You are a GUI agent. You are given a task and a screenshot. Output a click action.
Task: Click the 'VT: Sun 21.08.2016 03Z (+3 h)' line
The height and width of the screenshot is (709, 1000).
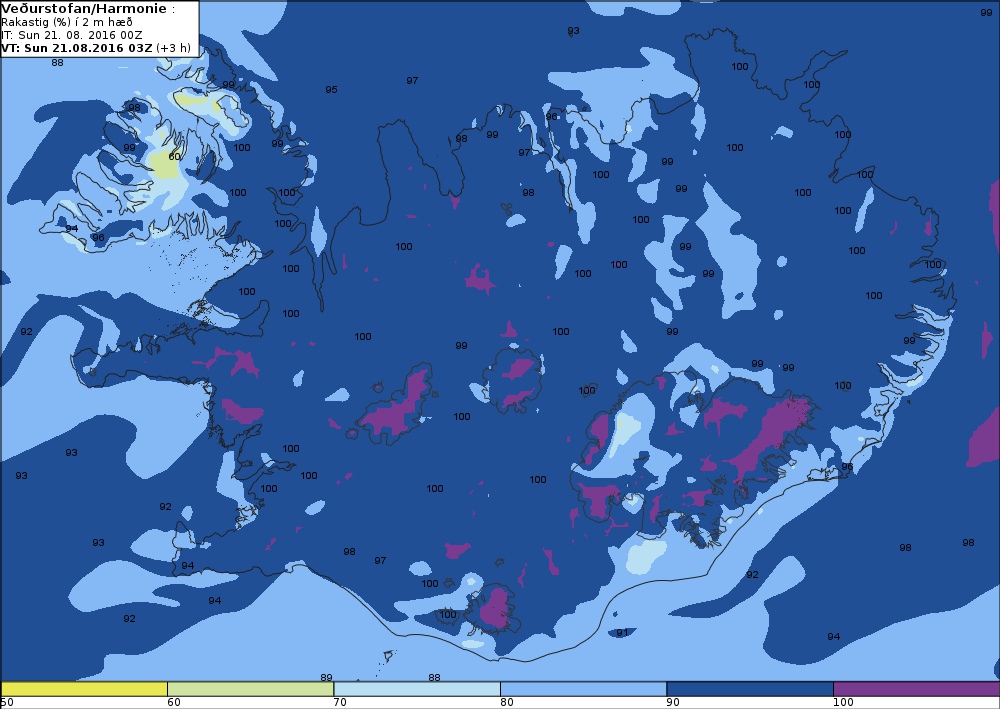(96, 48)
